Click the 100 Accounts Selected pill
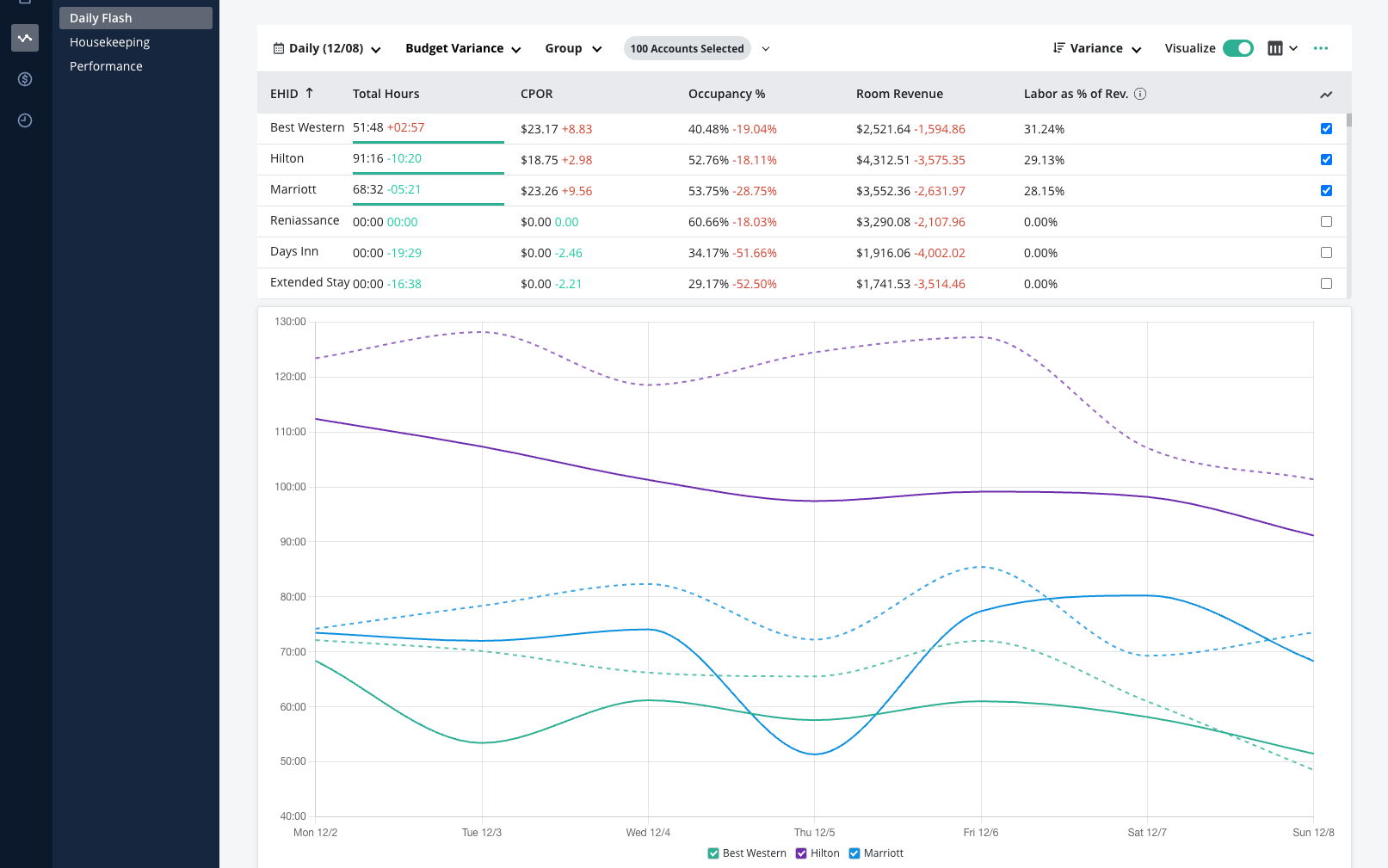The height and width of the screenshot is (868, 1388). 687,49
